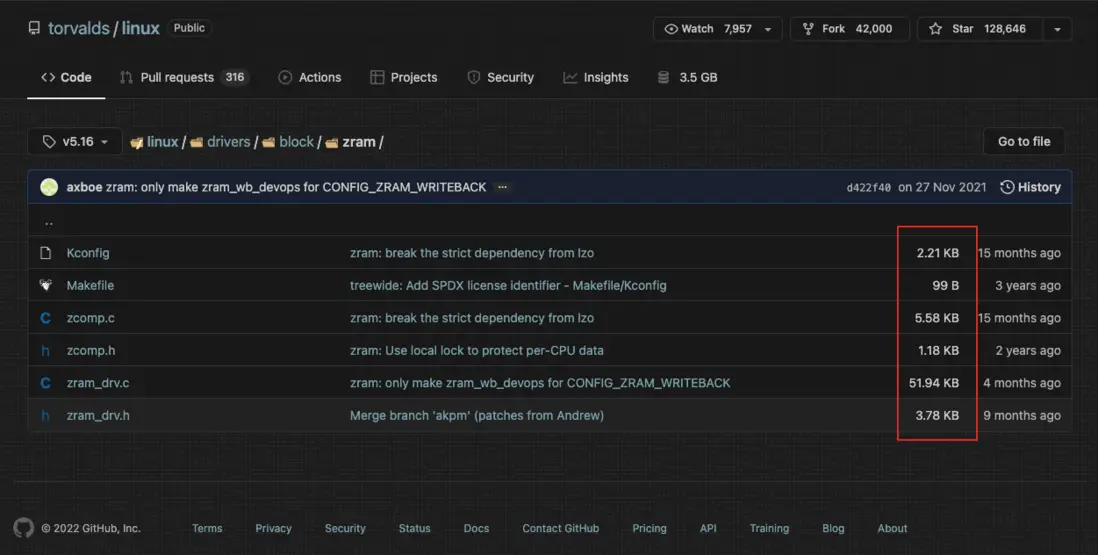
Task: Open footer Terms link
Action: pyautogui.click(x=207, y=528)
